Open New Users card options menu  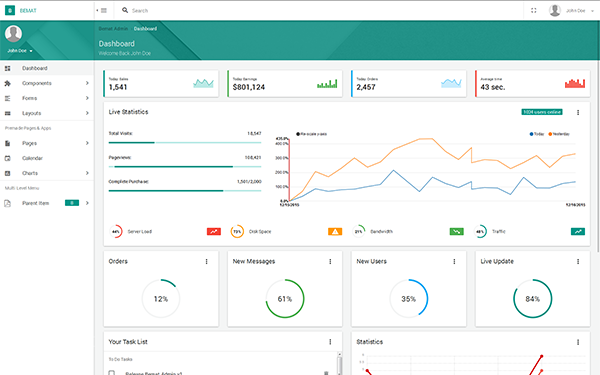pyautogui.click(x=454, y=262)
